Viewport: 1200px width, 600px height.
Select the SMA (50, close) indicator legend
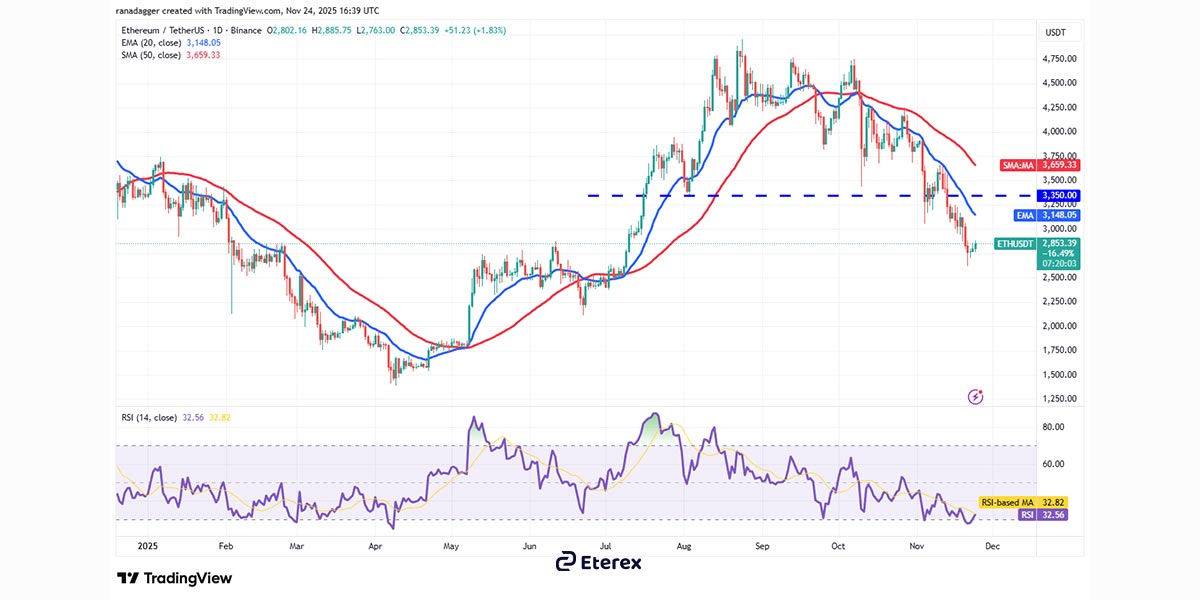(167, 55)
